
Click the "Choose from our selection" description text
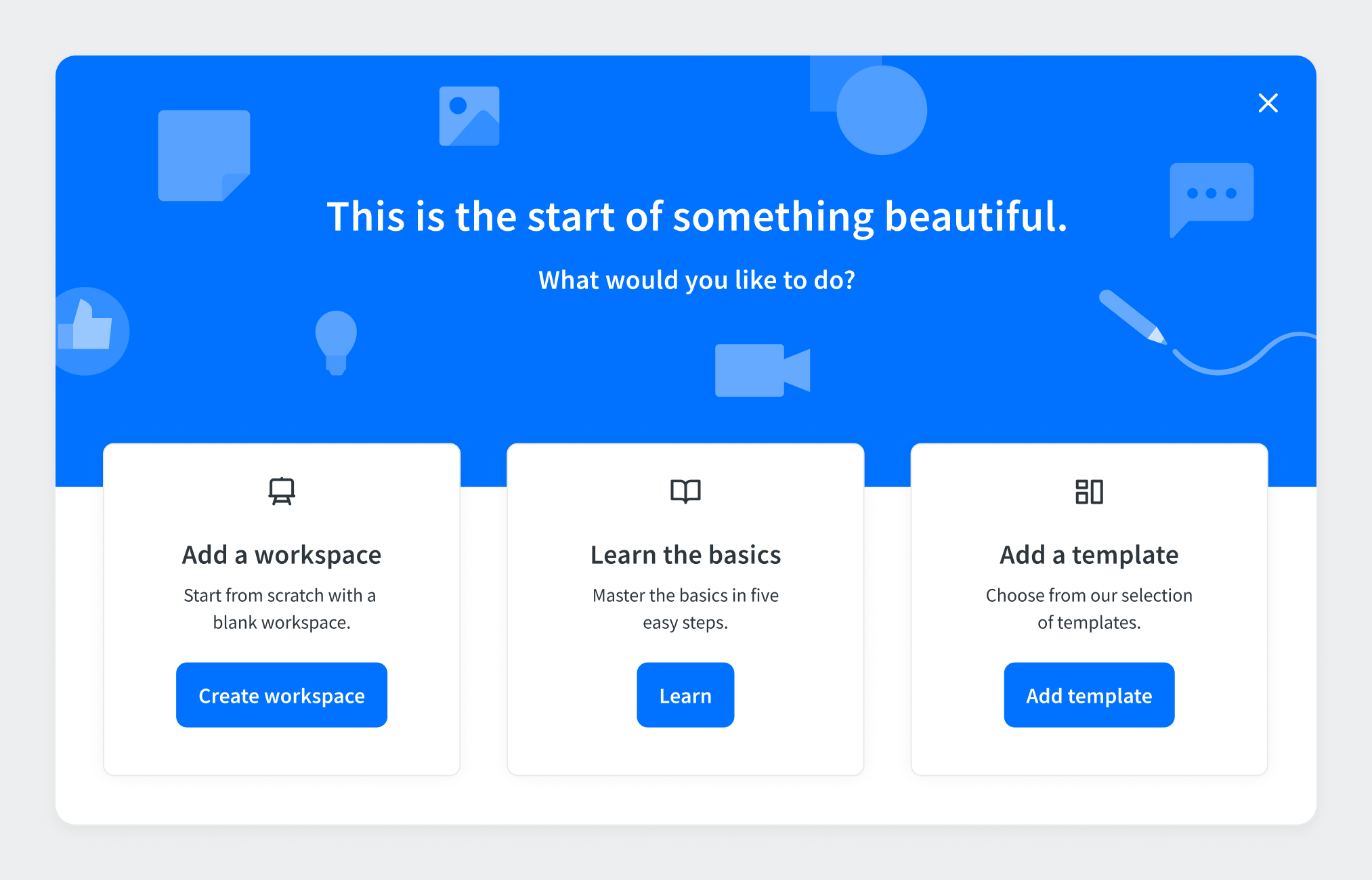(x=1089, y=596)
